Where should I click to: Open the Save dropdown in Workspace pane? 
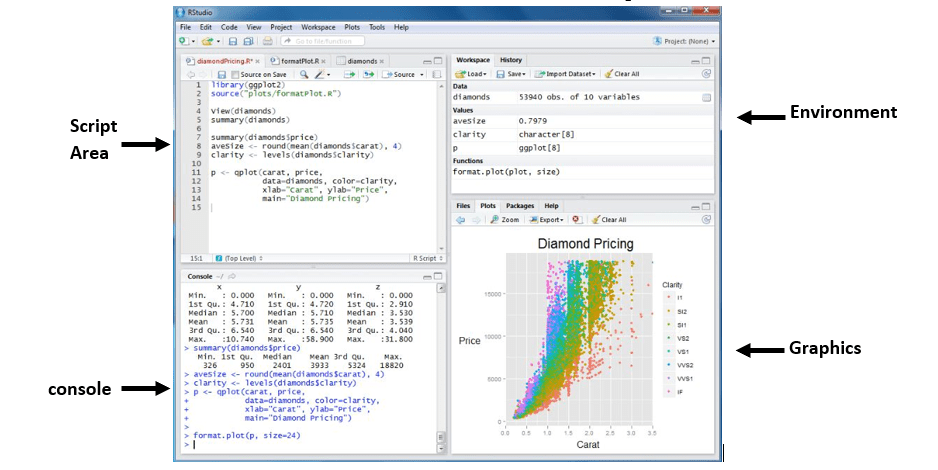[511, 74]
